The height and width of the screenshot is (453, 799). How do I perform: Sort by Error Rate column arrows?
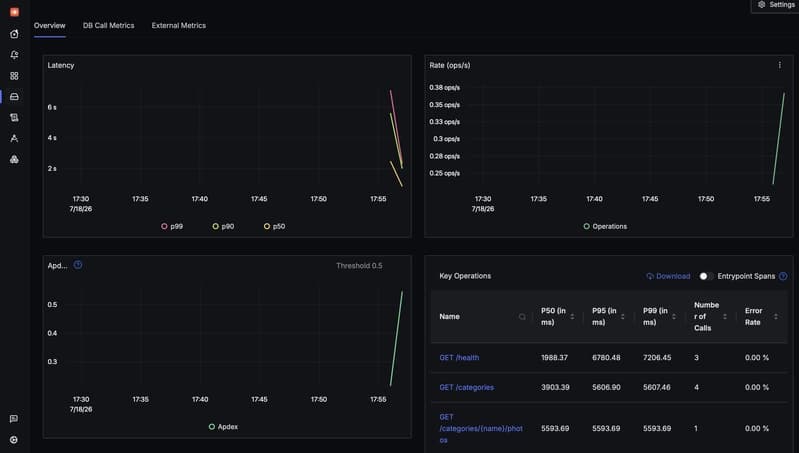776,316
